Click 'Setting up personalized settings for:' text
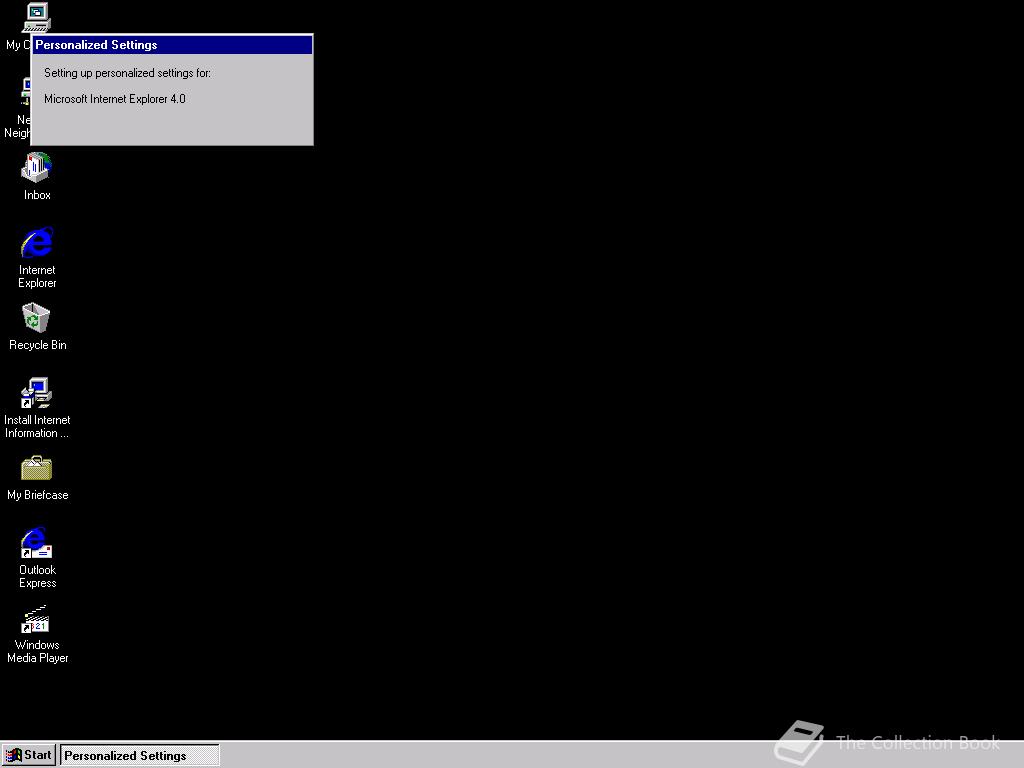This screenshot has height=768, width=1024. coord(127,72)
